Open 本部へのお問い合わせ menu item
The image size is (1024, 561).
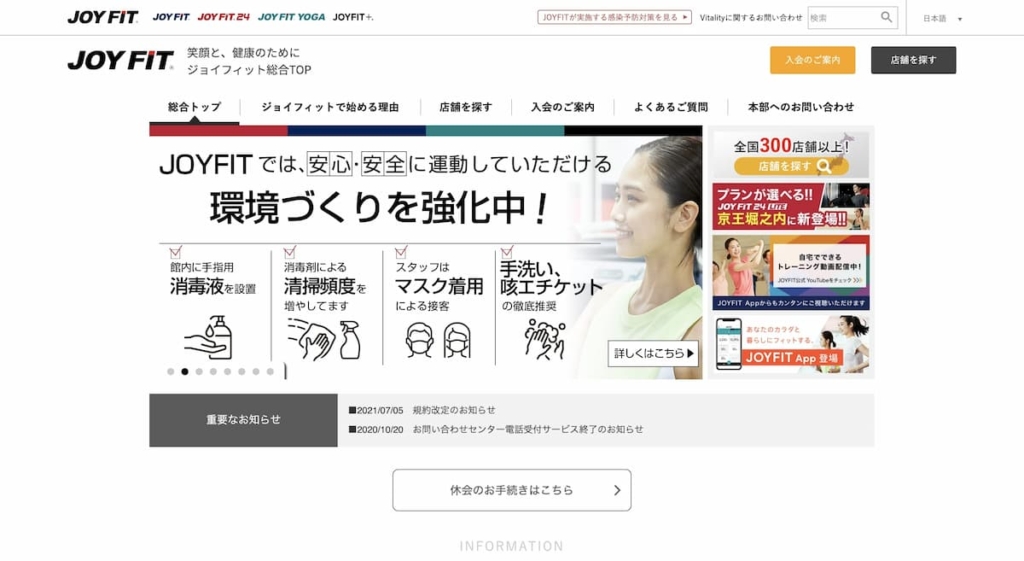(801, 107)
